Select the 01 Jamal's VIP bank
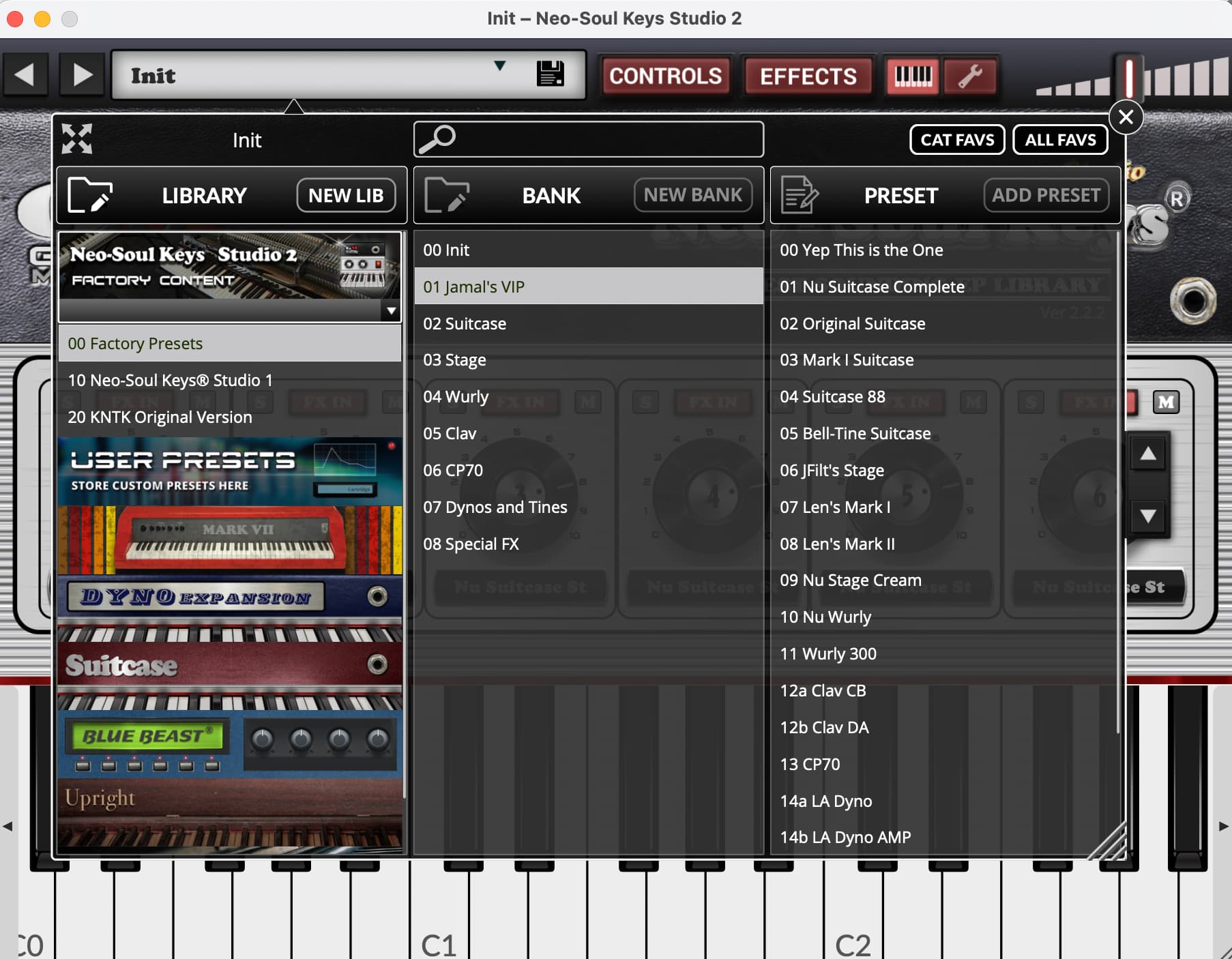 (x=589, y=286)
